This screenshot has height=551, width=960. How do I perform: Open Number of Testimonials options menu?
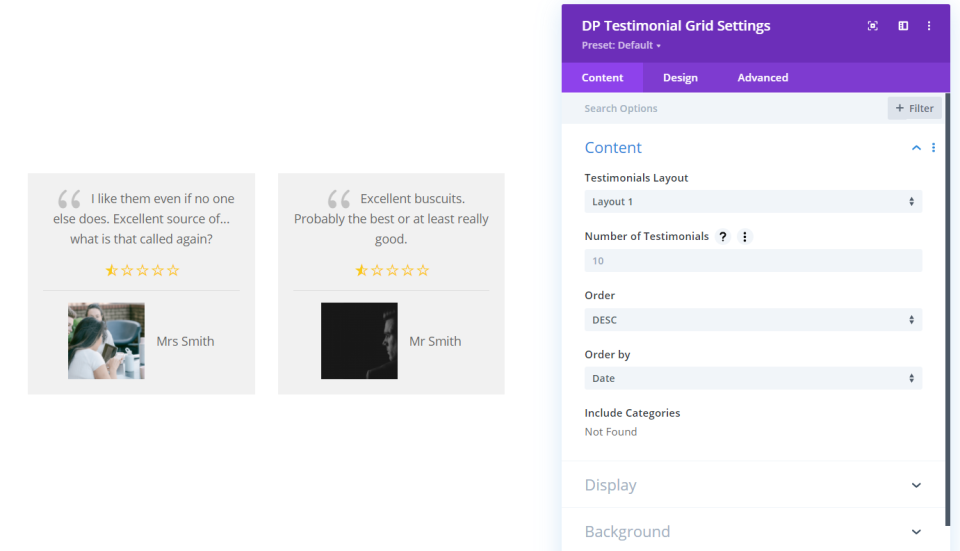[x=745, y=237]
